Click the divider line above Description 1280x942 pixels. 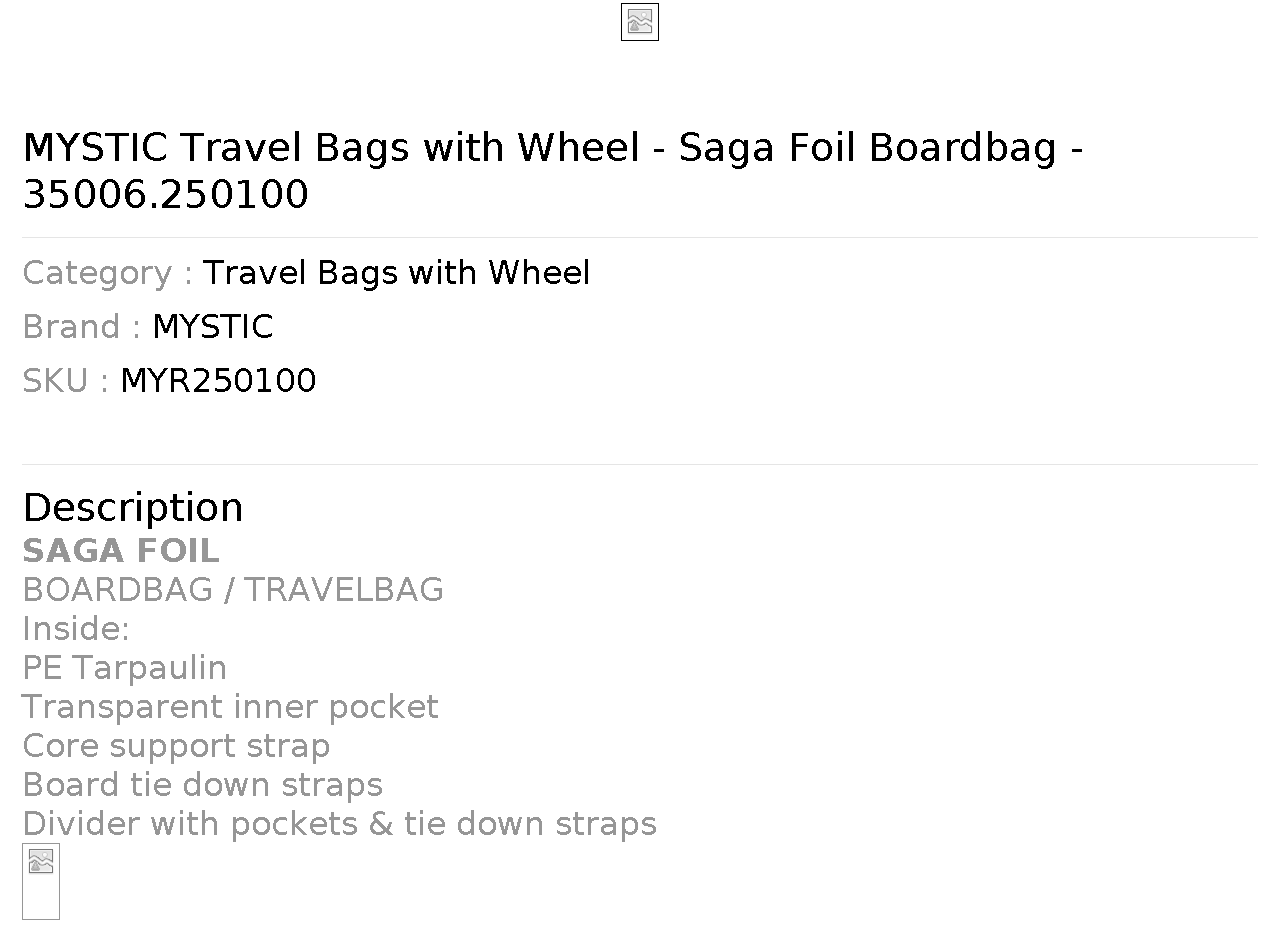(640, 464)
